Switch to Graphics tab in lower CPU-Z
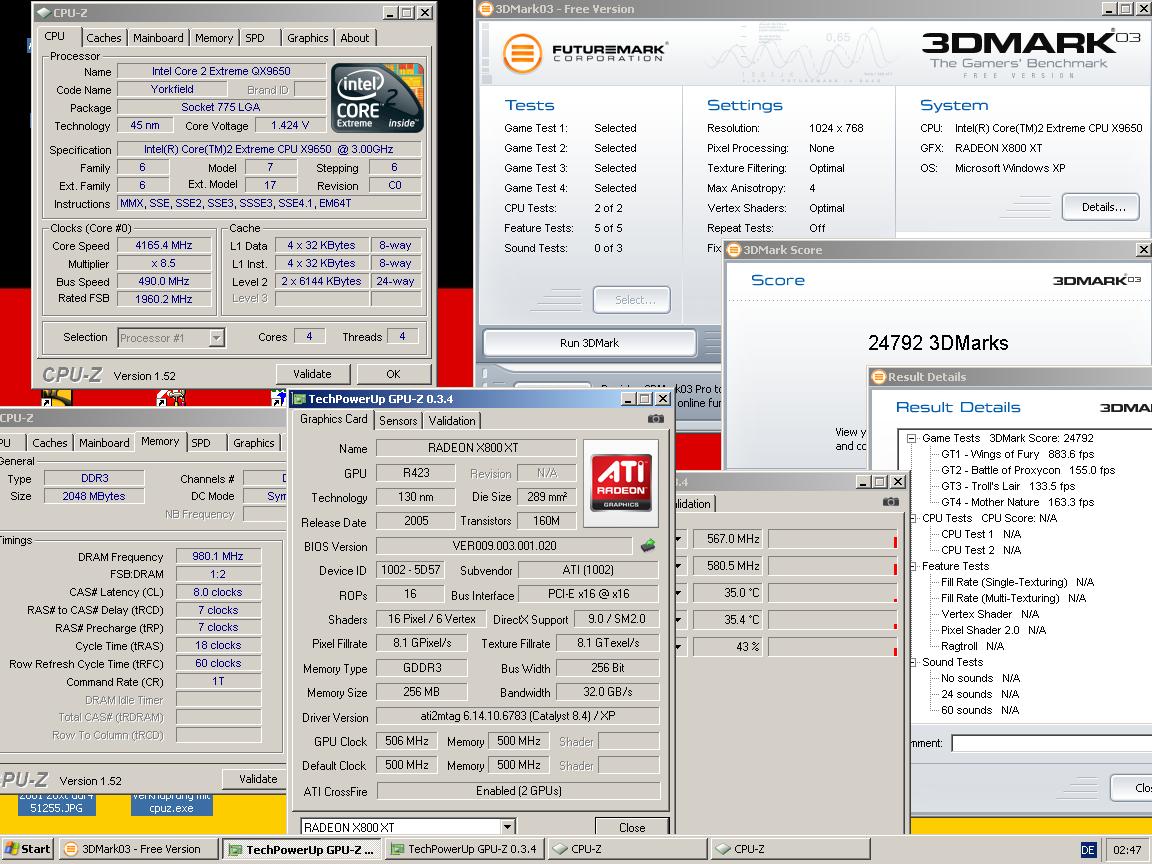The width and height of the screenshot is (1152, 864). tap(253, 442)
